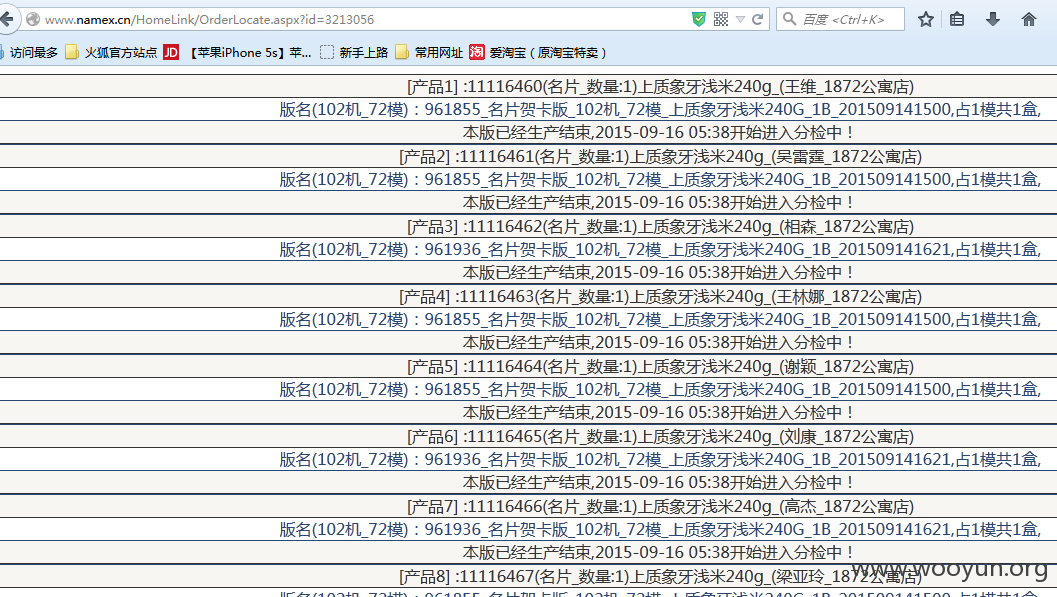Image resolution: width=1057 pixels, height=597 pixels.
Task: Reload the current page
Action: 758,20
